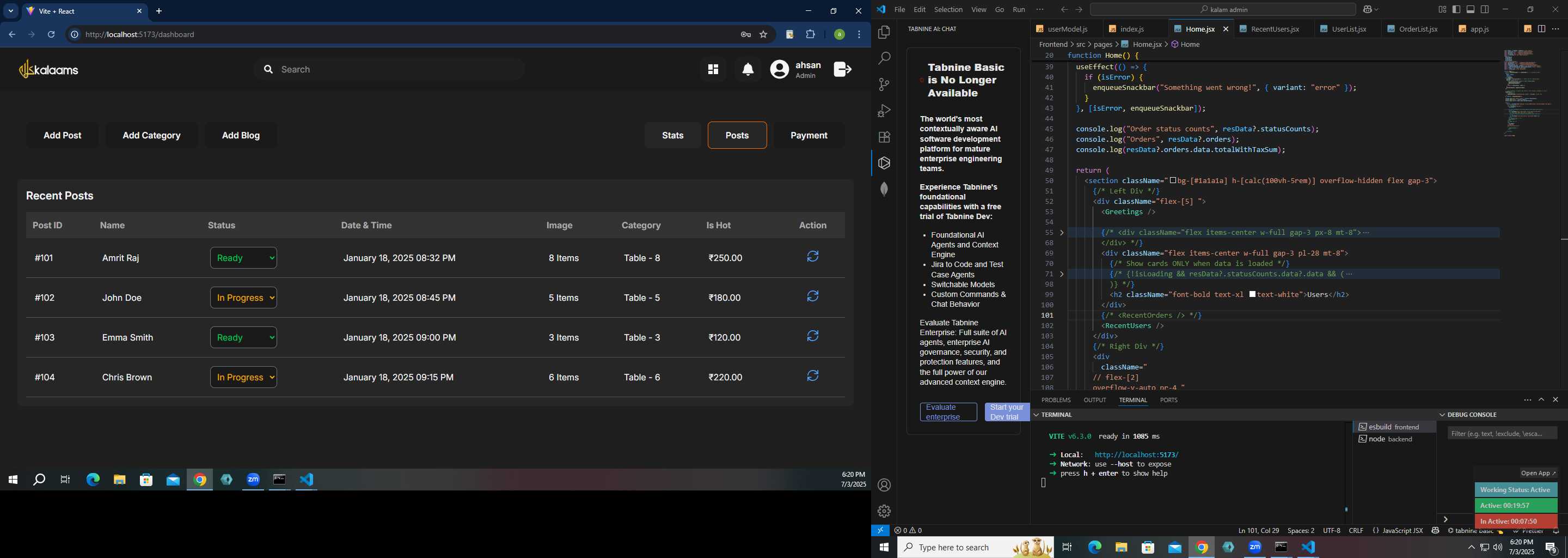Select the Payment button
The height and width of the screenshot is (558, 1568).
pos(809,135)
